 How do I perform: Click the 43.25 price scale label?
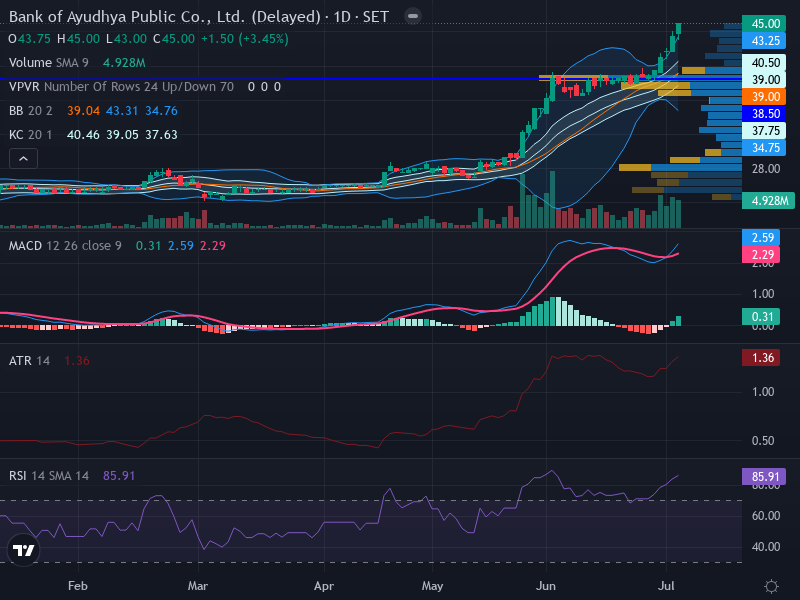[x=764, y=41]
